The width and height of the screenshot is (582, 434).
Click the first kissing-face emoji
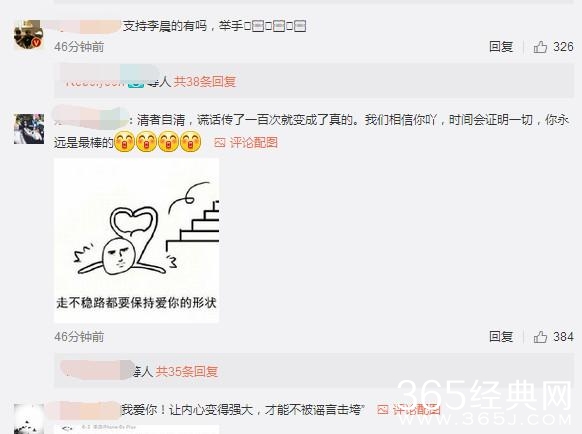(125, 142)
